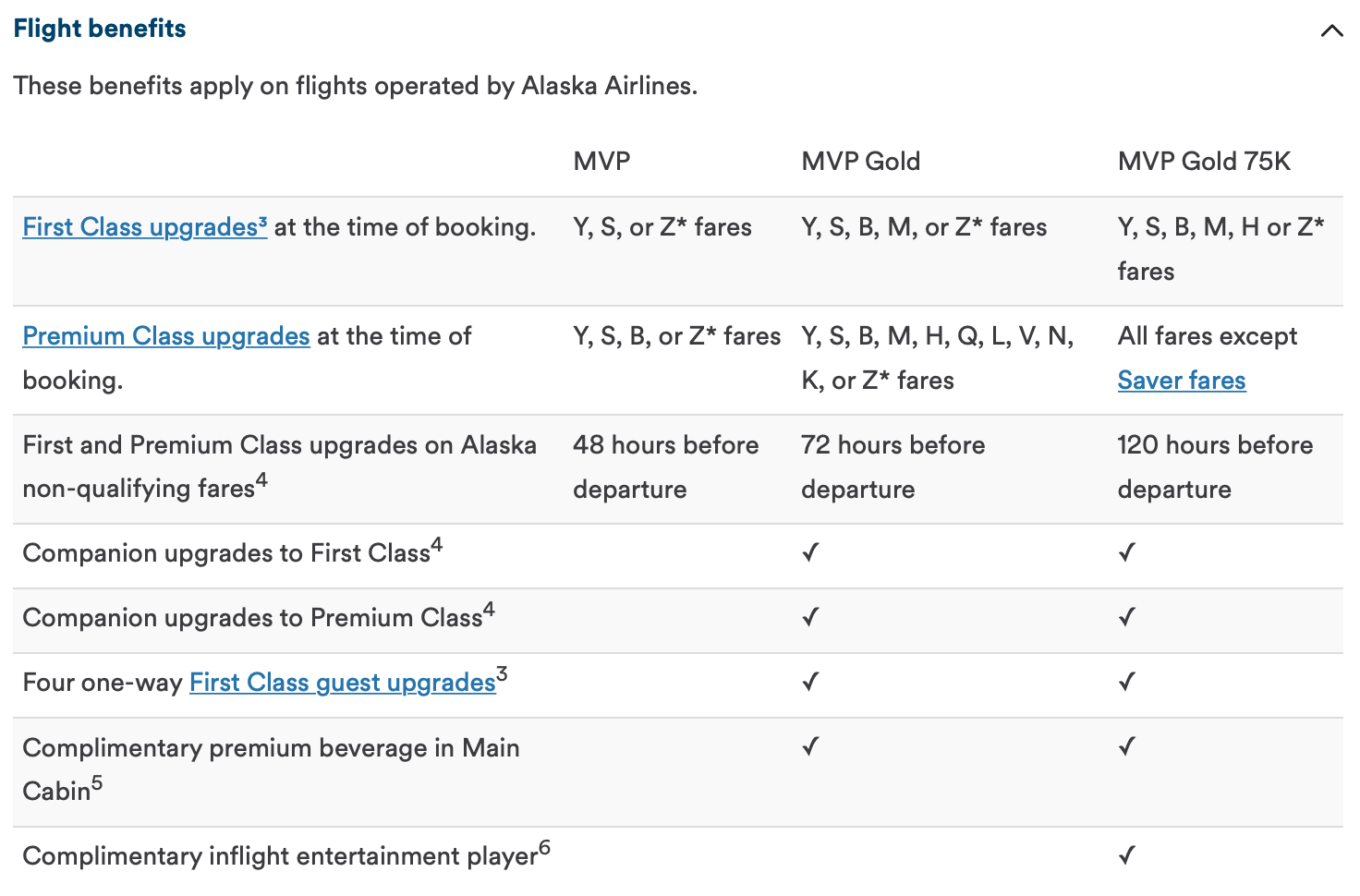Collapse the Flight benefits section chevron
1360x896 pixels.
[1331, 30]
